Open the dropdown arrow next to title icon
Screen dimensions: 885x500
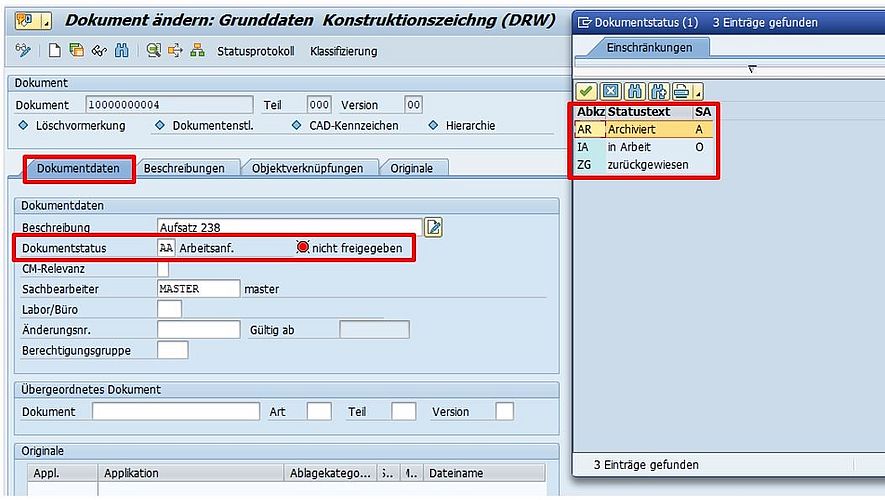pyautogui.click(x=47, y=21)
